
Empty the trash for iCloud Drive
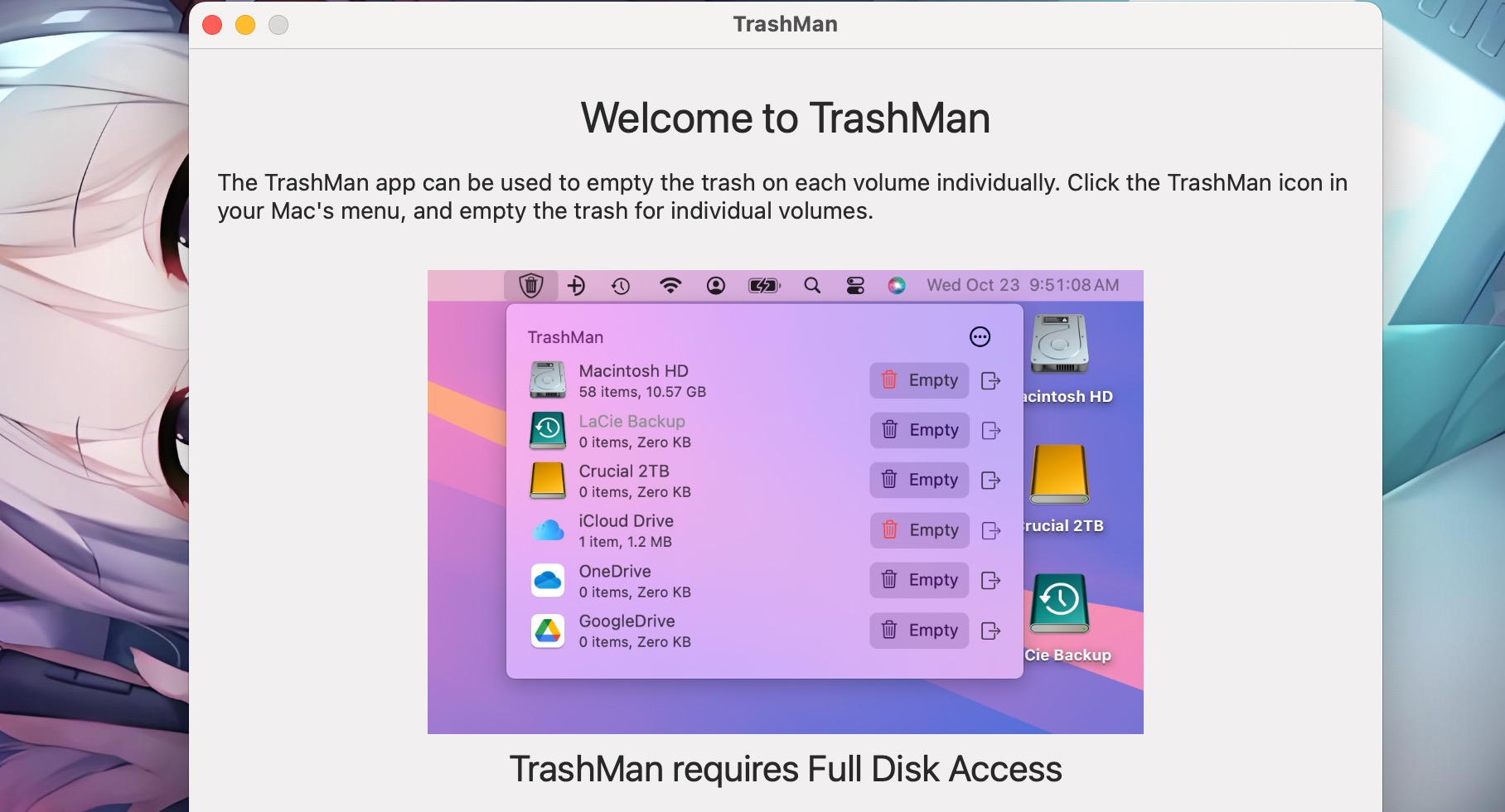[x=919, y=530]
